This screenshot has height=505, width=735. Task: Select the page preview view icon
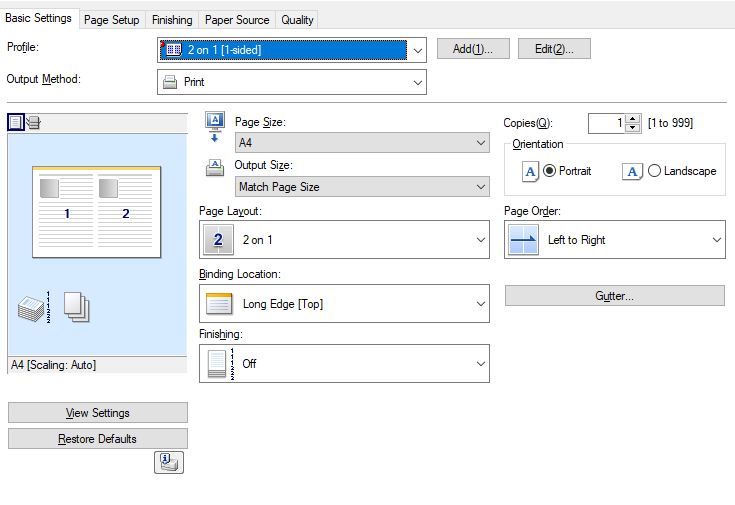15,123
